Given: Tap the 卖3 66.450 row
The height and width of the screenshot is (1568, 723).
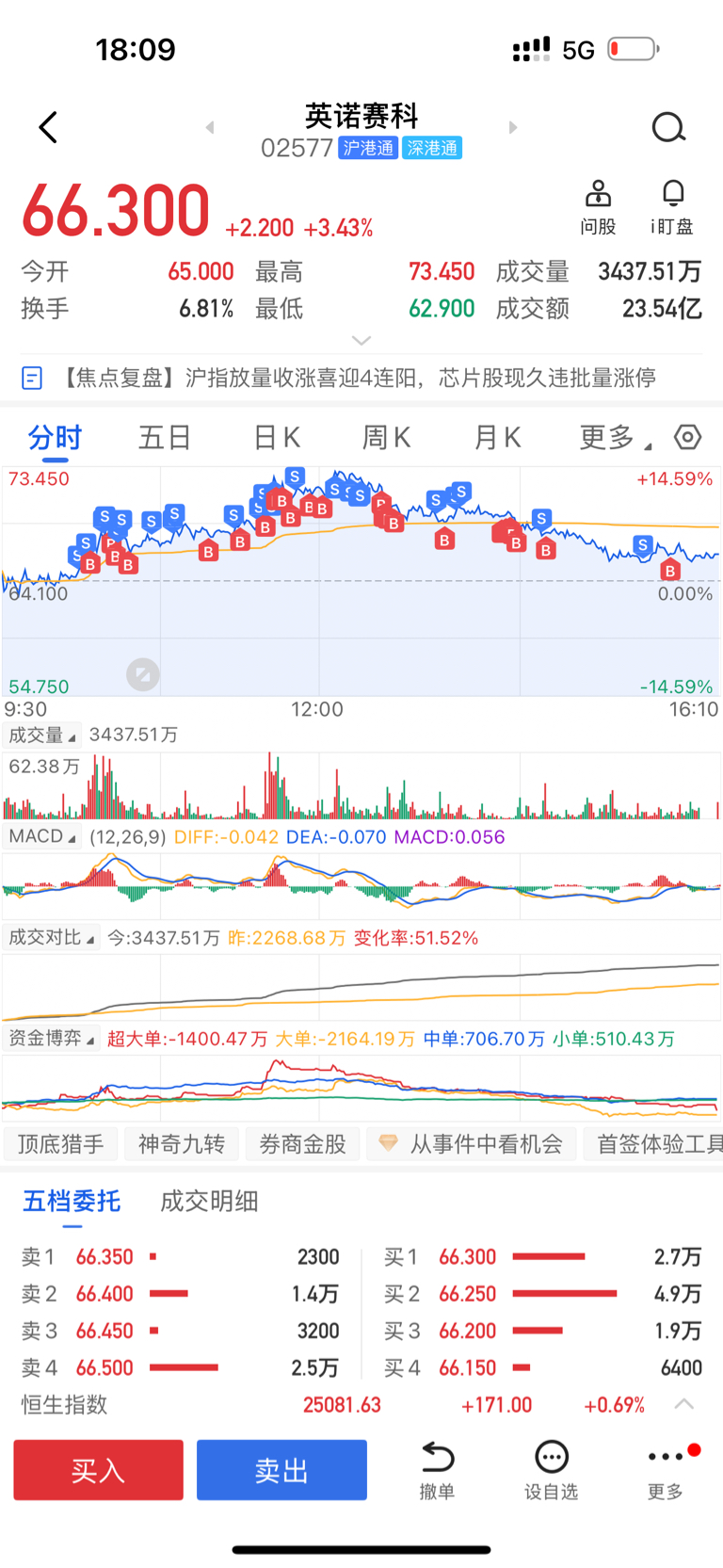Looking at the screenshot, I should (x=181, y=1331).
